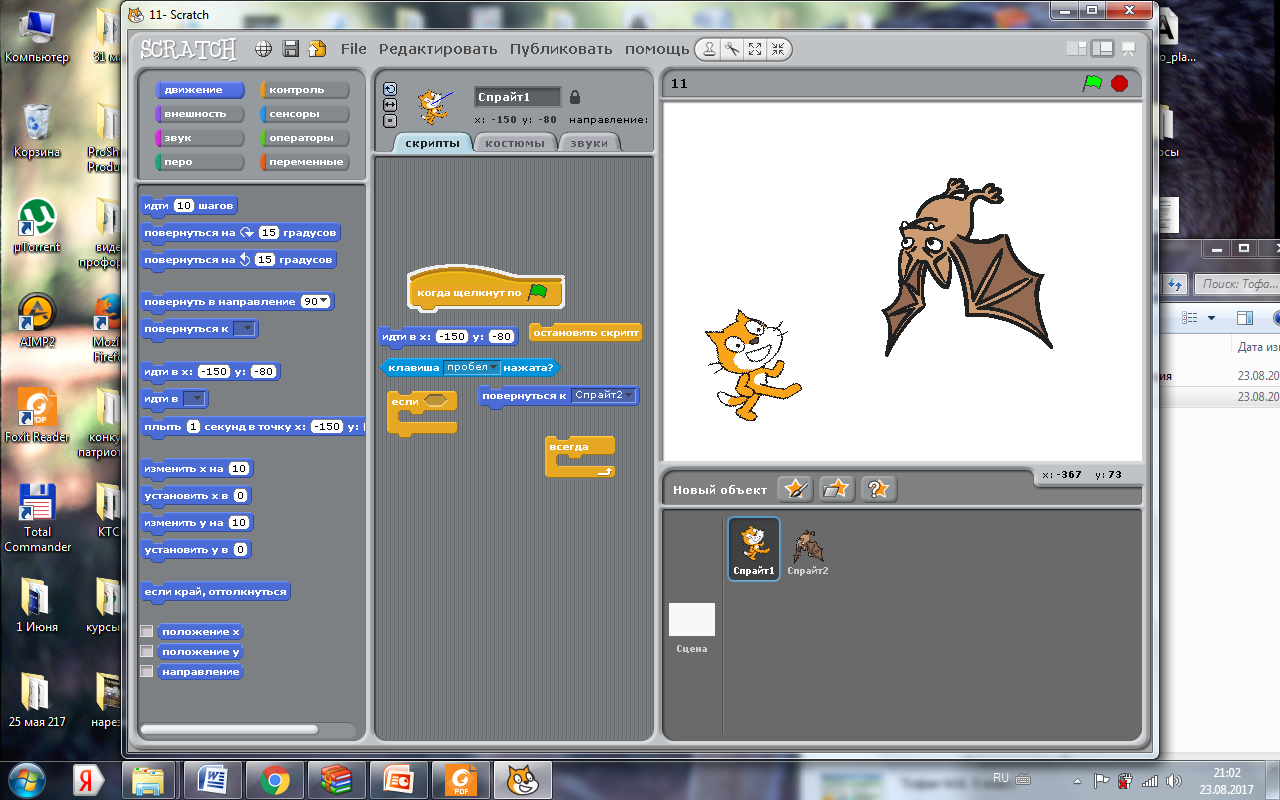Toggle the «направление» checkbox

coord(147,672)
